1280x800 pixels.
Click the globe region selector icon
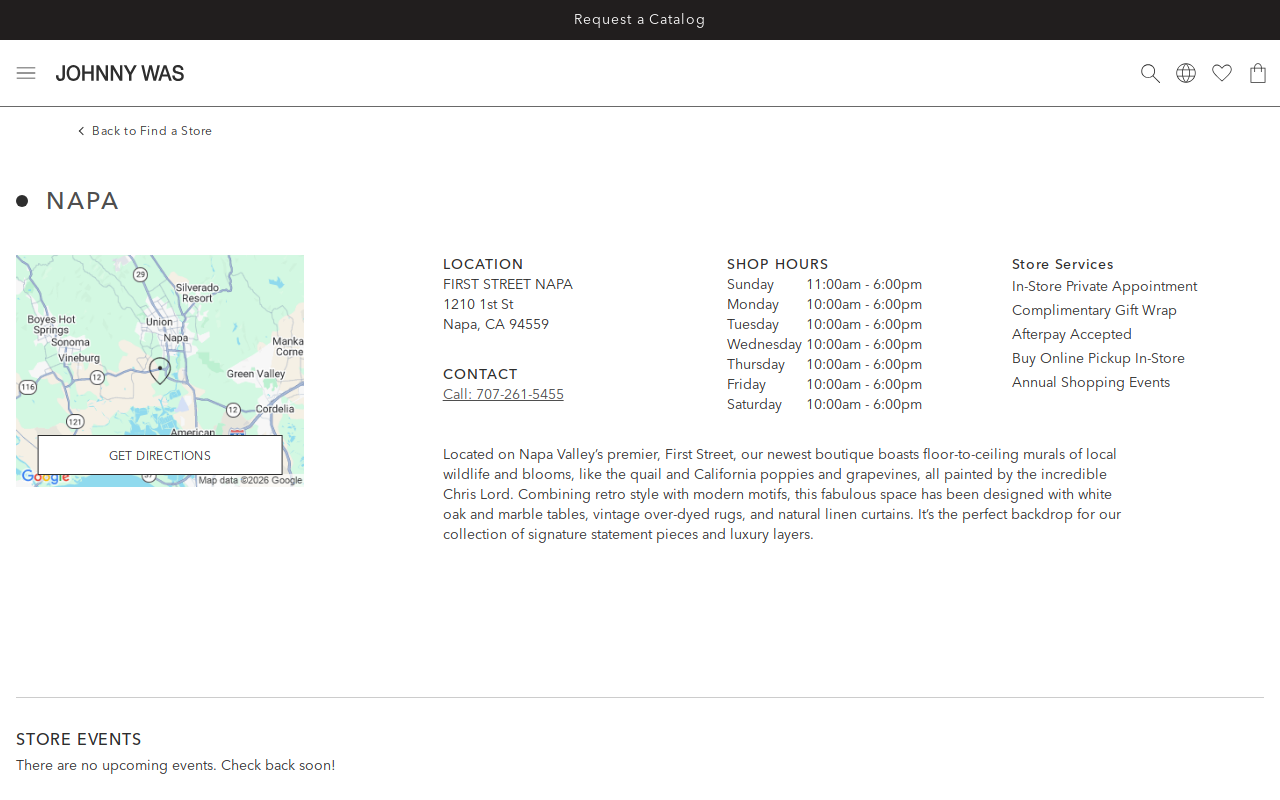(x=1186, y=73)
